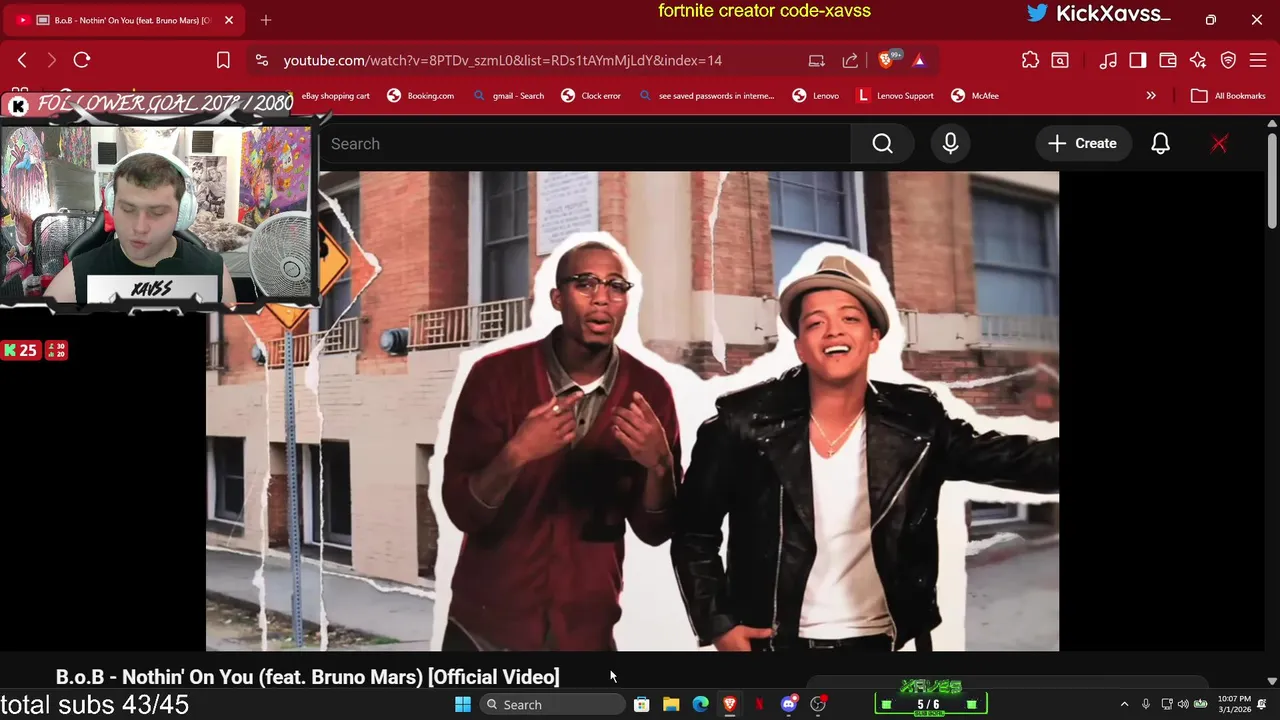
Task: Open the YouTube Create button
Action: (1082, 144)
